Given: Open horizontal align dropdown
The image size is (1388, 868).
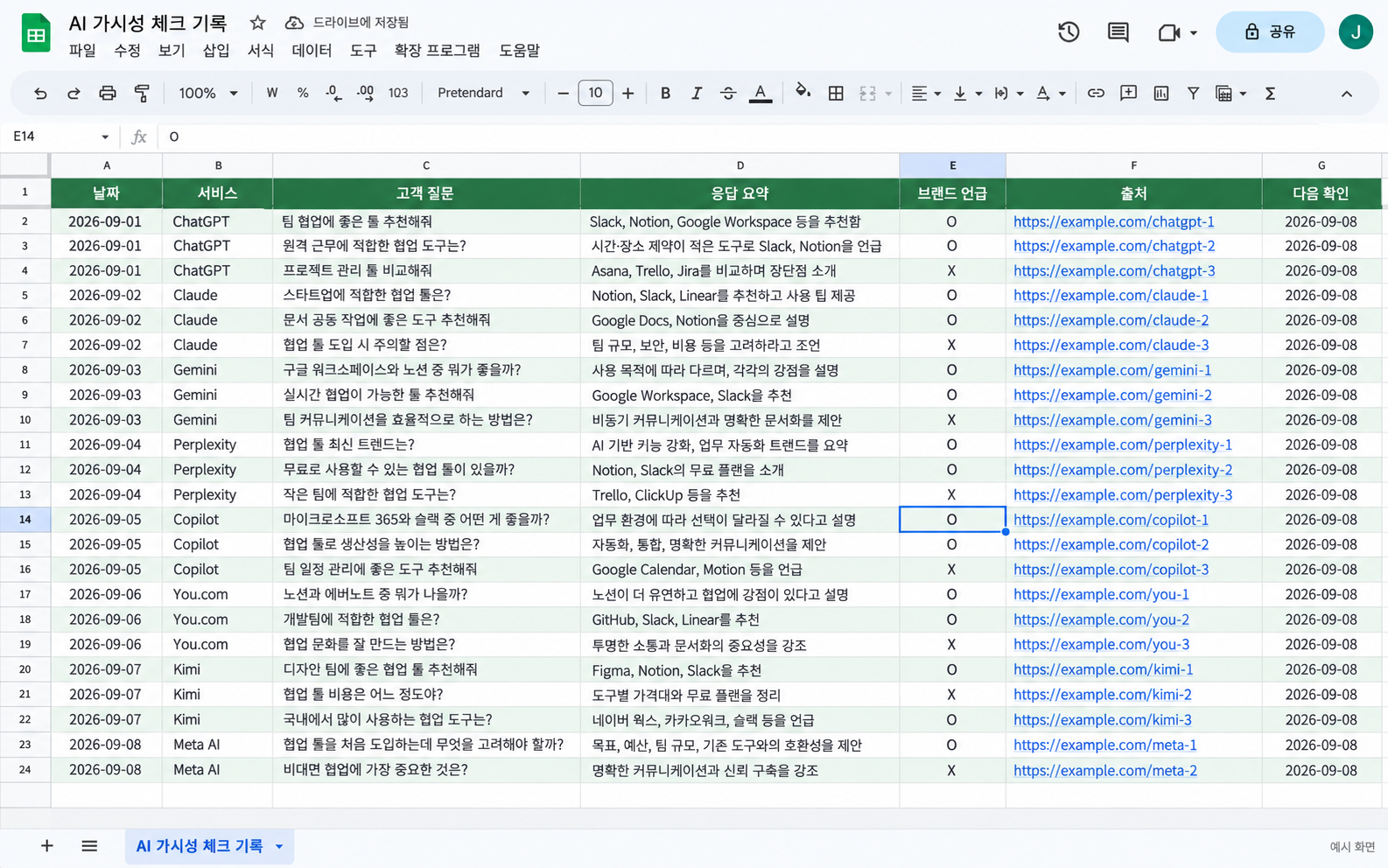Looking at the screenshot, I should (925, 93).
